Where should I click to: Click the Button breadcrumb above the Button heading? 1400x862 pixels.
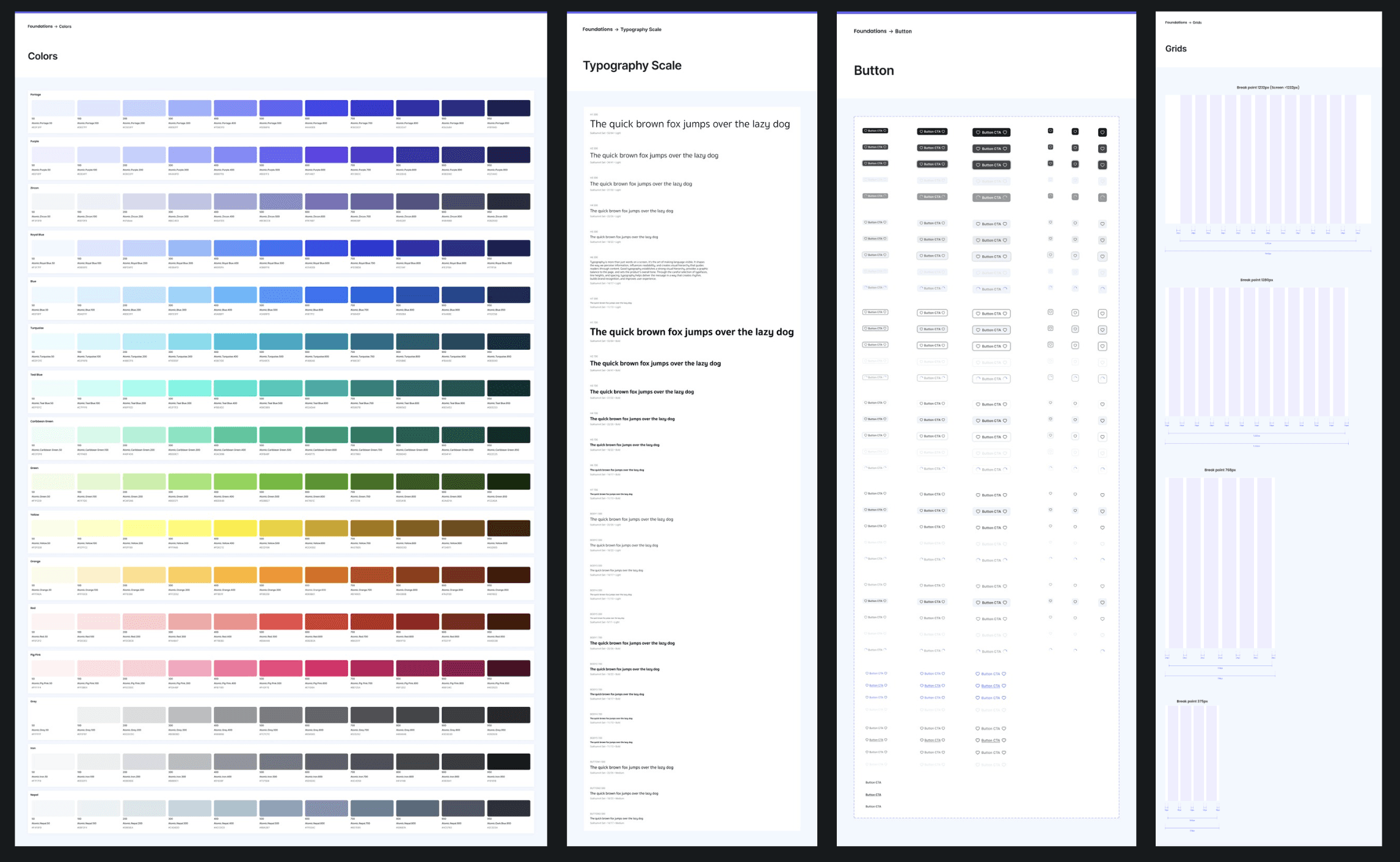tap(903, 31)
